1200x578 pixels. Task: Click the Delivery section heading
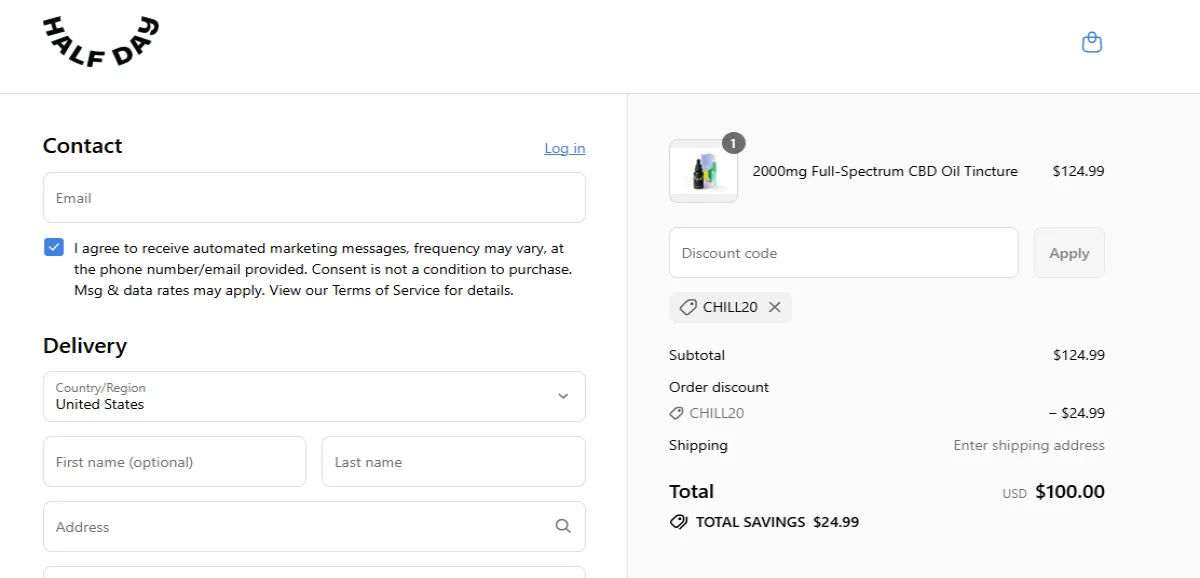click(x=85, y=345)
